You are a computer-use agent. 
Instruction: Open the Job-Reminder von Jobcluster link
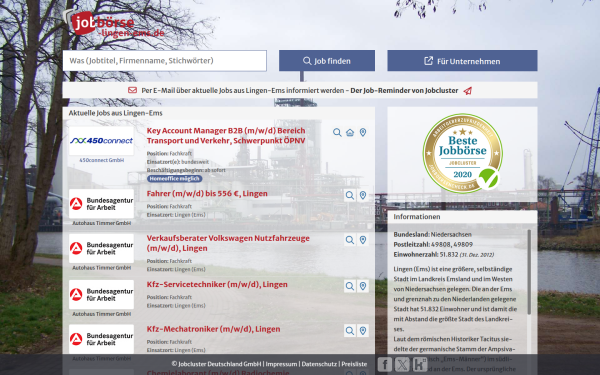404,91
